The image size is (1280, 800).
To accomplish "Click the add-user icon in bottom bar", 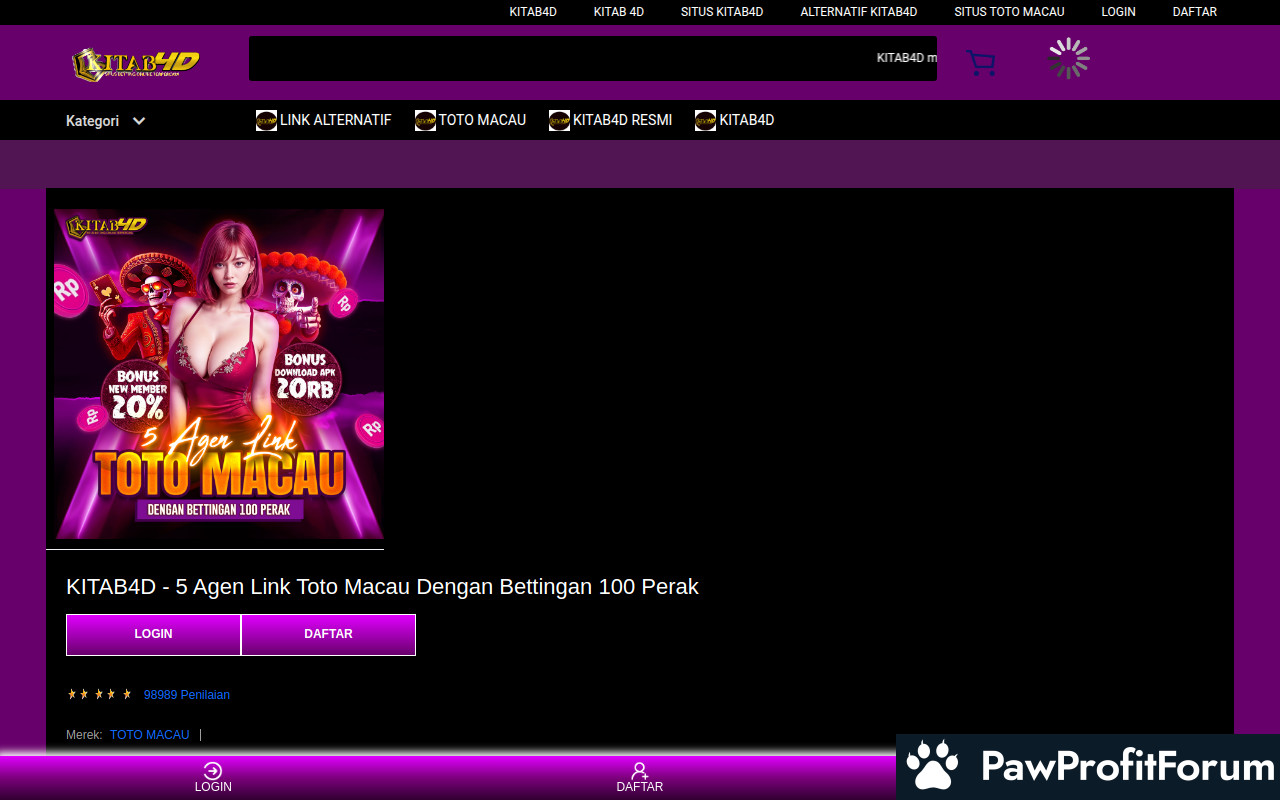I will [x=640, y=770].
